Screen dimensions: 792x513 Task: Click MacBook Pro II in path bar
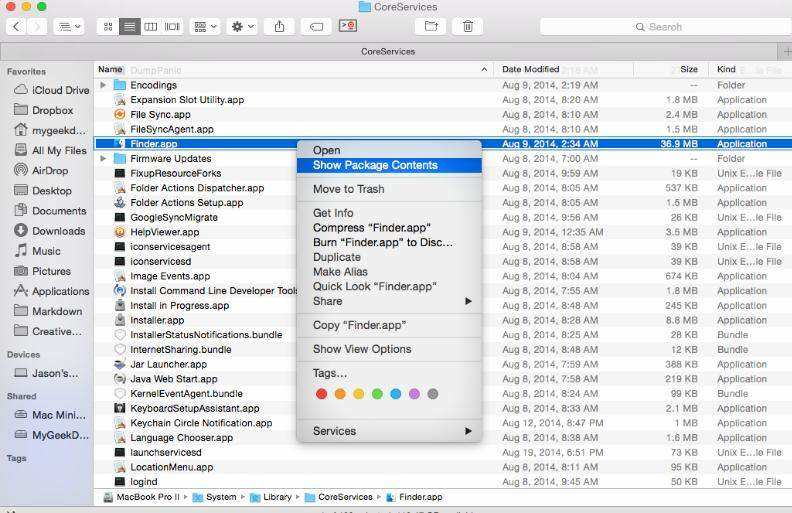pyautogui.click(x=142, y=497)
